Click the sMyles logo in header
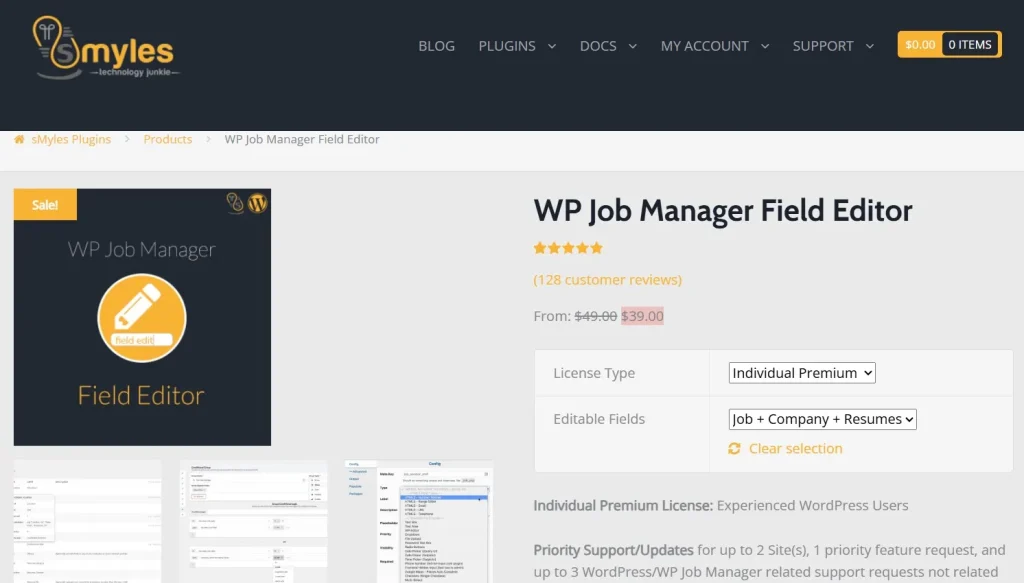Screen dimensions: 1024x583 click(x=104, y=47)
